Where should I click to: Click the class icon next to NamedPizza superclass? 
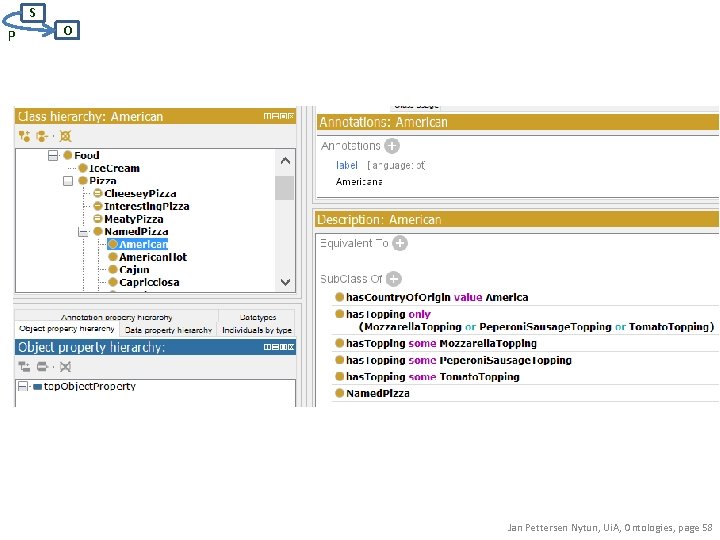339,393
